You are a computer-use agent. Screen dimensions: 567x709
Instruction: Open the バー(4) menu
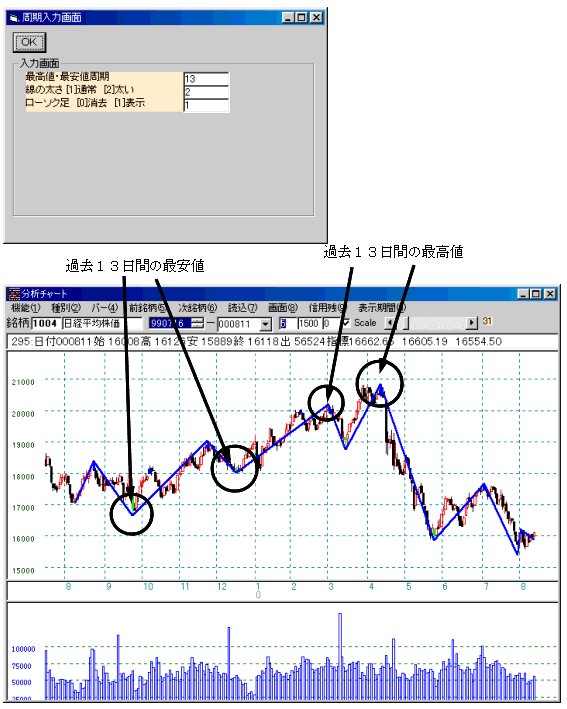(104, 308)
